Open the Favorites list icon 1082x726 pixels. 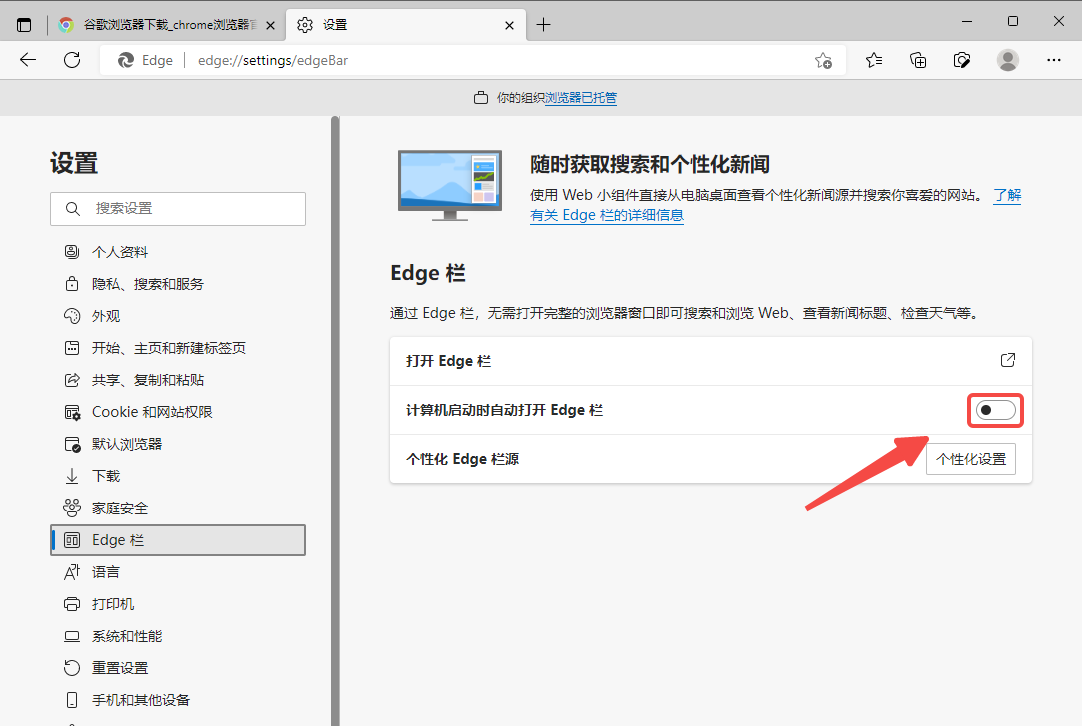[874, 60]
